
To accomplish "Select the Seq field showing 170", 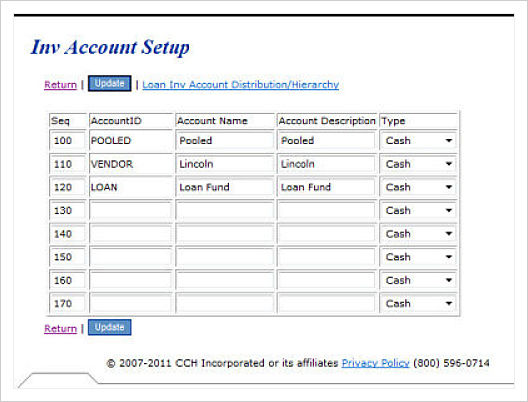I will click(x=68, y=303).
